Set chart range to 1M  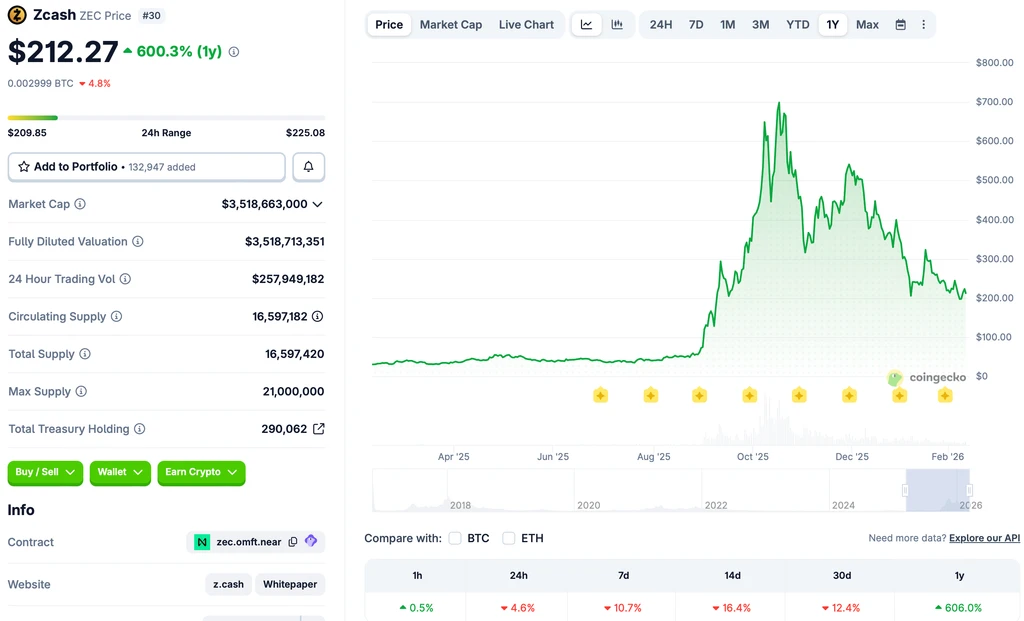(x=728, y=25)
